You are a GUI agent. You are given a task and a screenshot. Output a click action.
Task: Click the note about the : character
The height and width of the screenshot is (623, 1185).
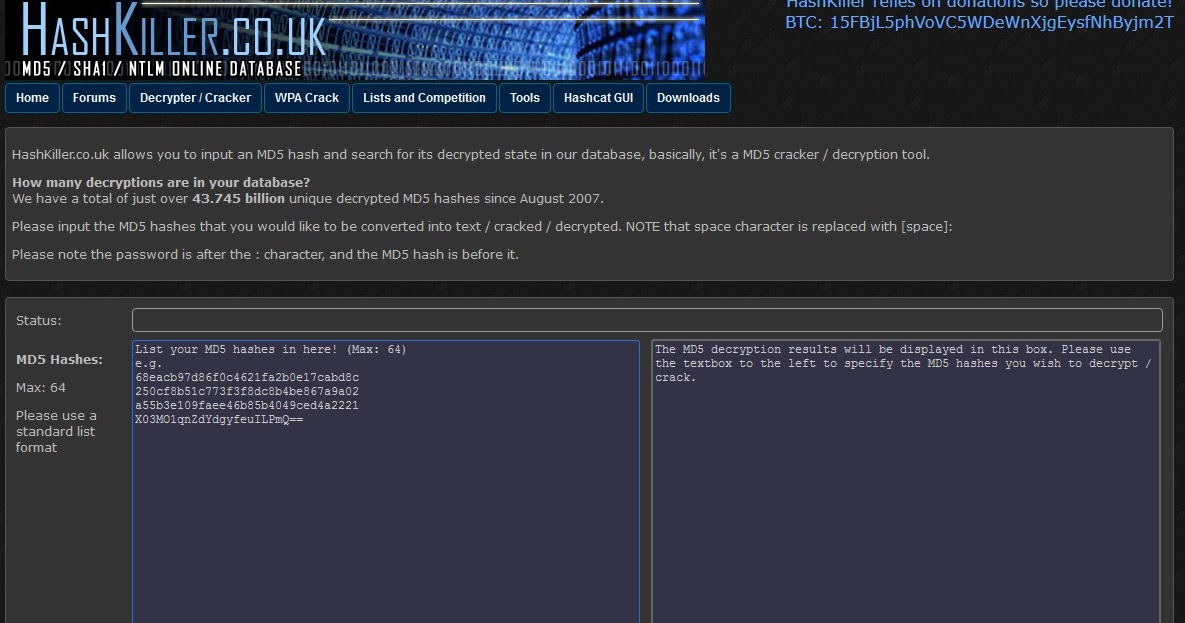[x=265, y=255]
